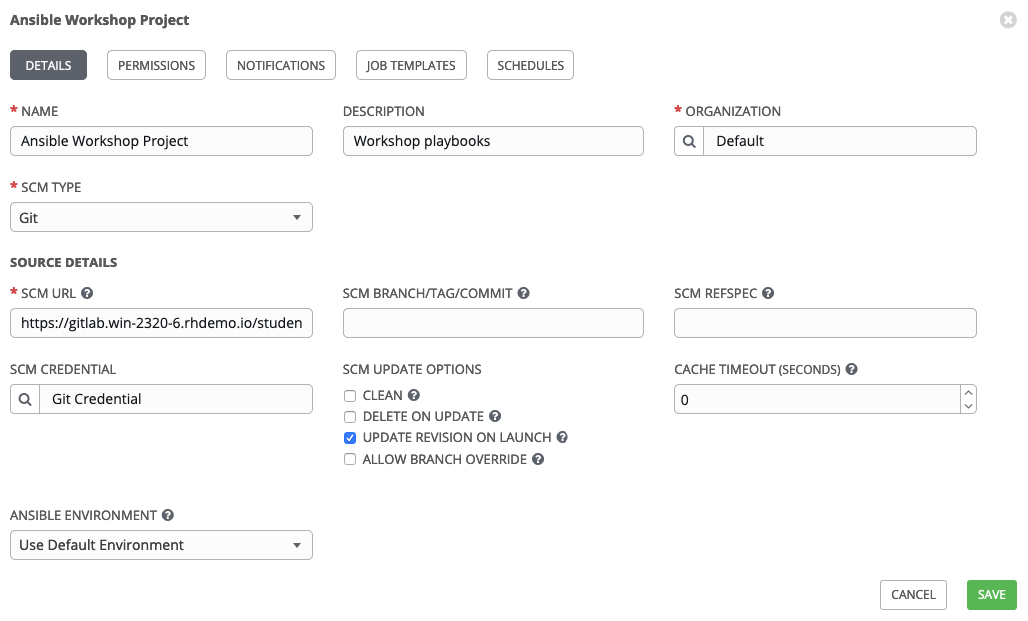Expand the Ansible Environment dropdown
The height and width of the screenshot is (621, 1028).
161,545
